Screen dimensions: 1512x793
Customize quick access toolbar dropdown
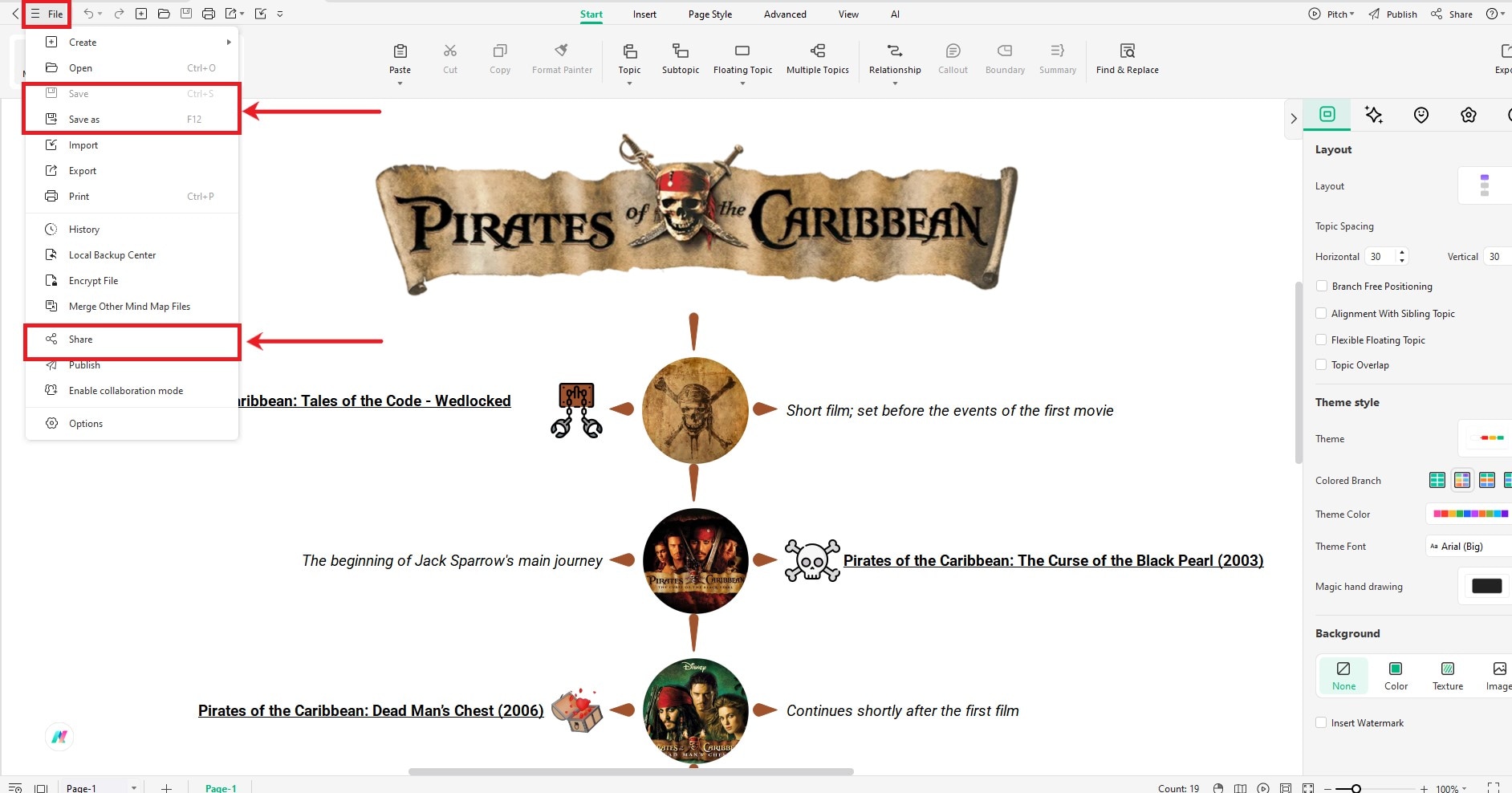(279, 14)
